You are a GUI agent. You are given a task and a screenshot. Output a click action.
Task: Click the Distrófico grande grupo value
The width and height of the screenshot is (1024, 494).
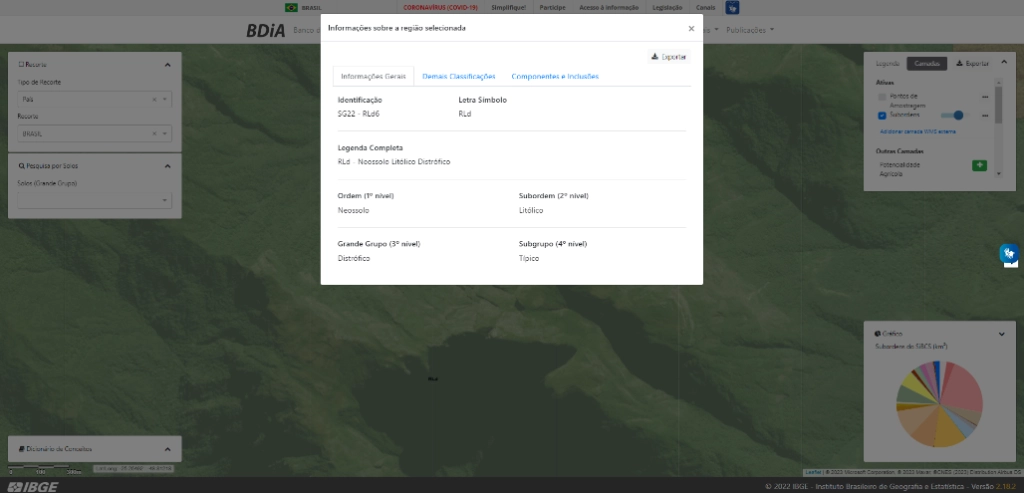(354, 259)
